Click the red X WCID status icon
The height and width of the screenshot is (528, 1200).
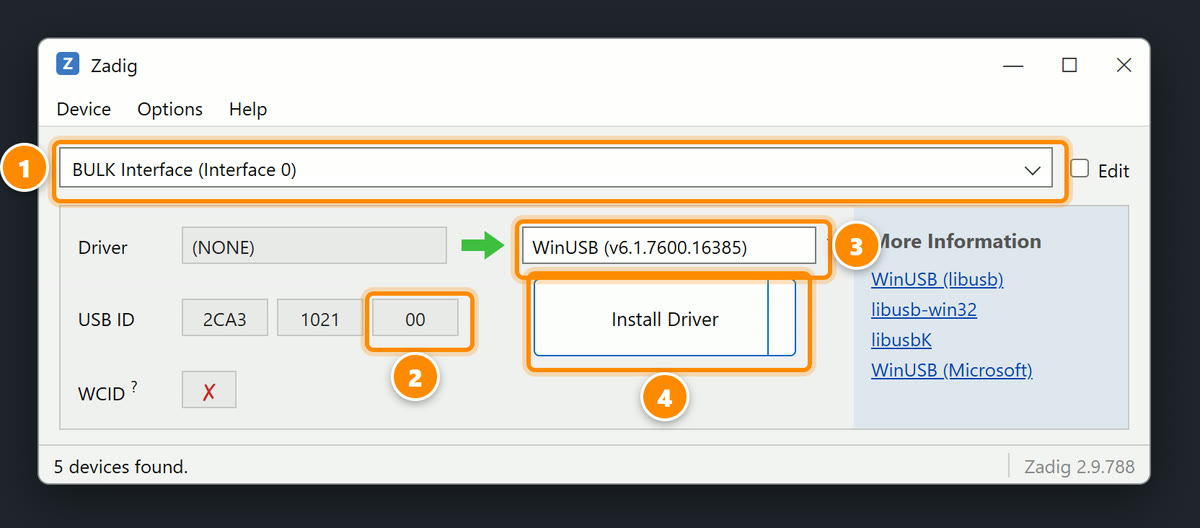tap(209, 392)
